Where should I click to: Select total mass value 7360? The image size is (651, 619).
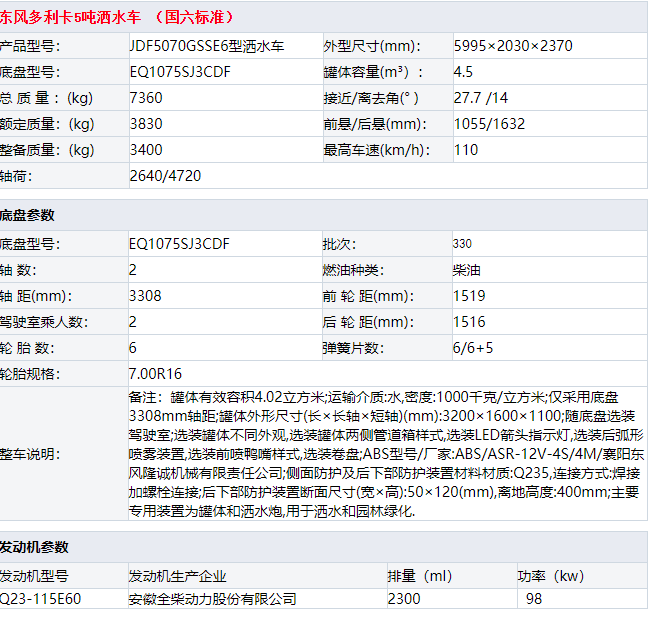coord(146,98)
